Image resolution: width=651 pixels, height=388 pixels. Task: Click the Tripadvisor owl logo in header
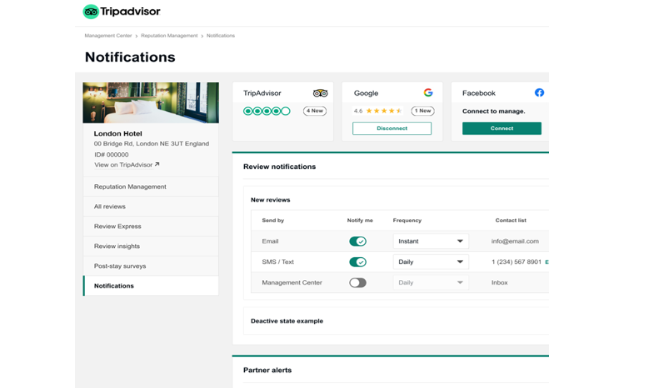[x=91, y=12]
